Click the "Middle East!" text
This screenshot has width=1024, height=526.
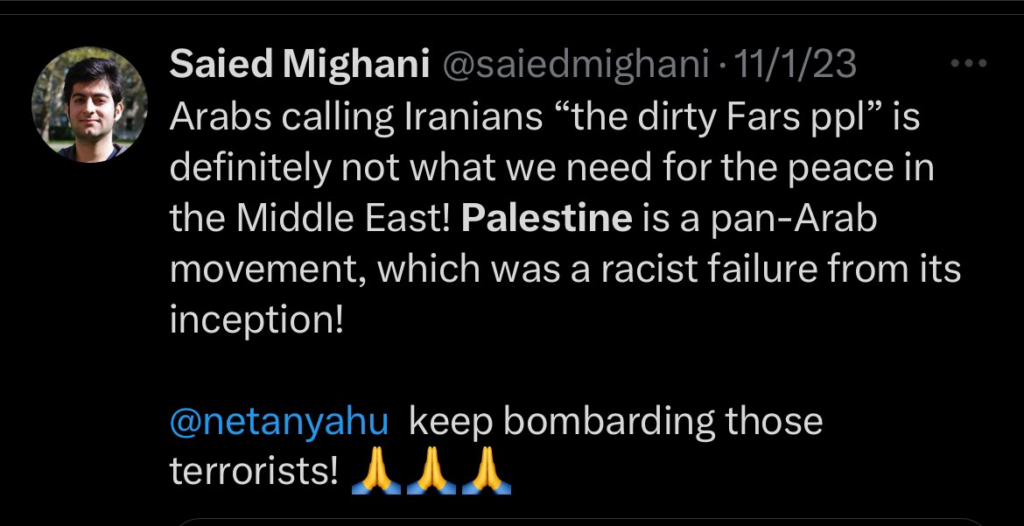[346, 220]
